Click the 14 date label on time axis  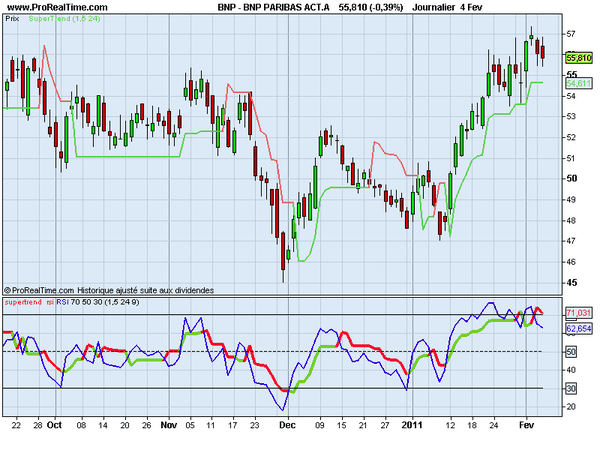[x=103, y=426]
